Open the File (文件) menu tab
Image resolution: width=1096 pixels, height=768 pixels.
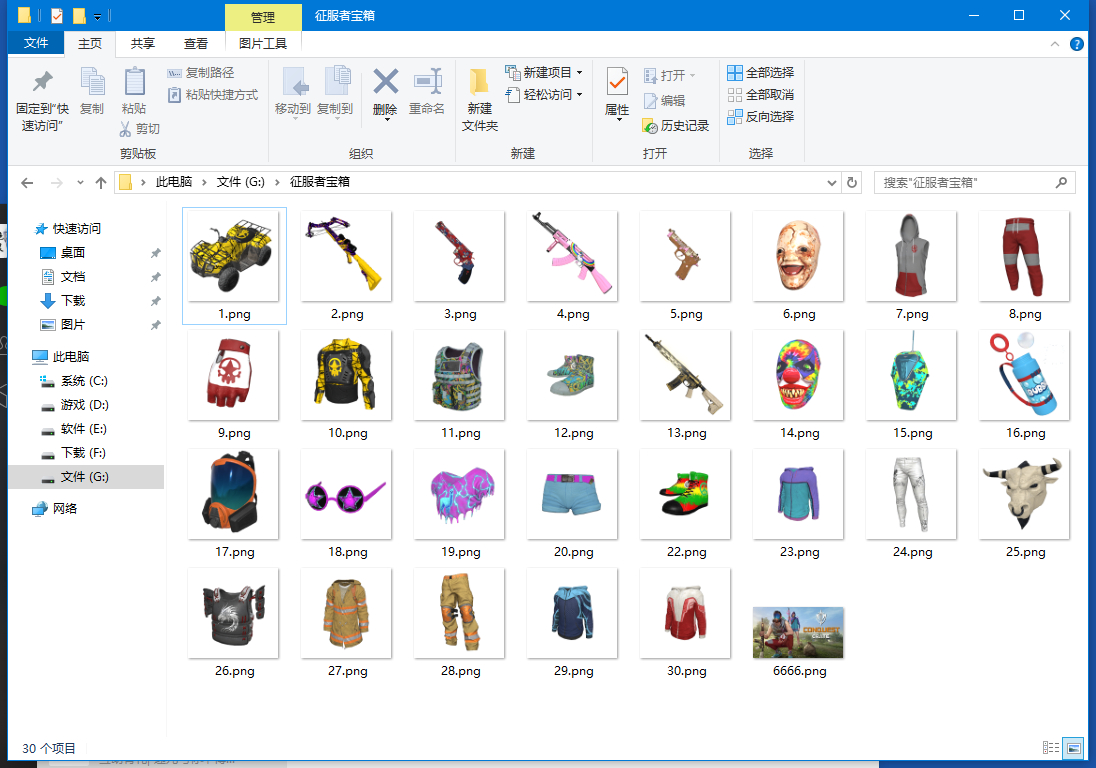pyautogui.click(x=36, y=43)
